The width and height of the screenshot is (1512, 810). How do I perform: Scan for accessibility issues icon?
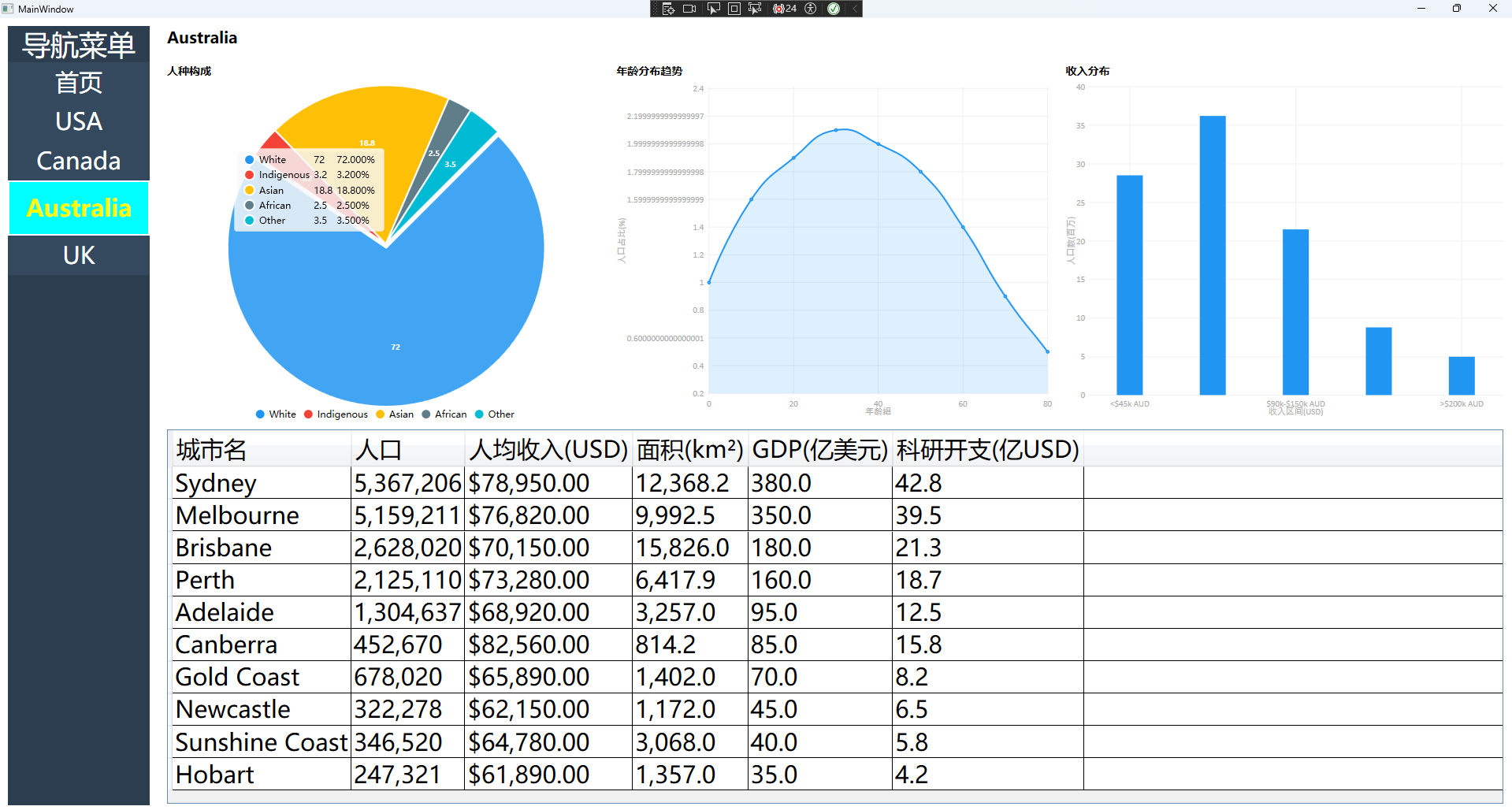point(810,9)
